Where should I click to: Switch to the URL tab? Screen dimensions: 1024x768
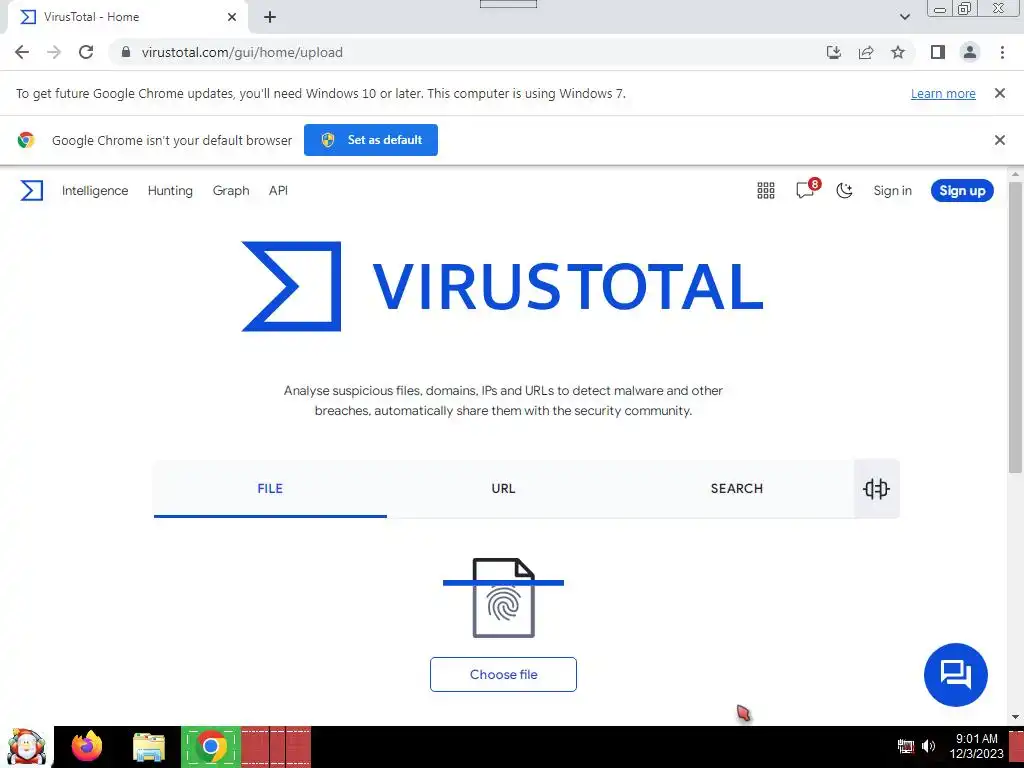coord(504,488)
